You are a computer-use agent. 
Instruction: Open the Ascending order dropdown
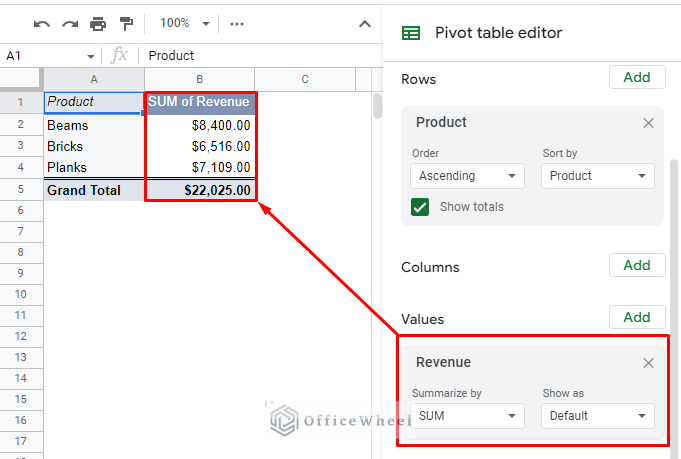(467, 176)
